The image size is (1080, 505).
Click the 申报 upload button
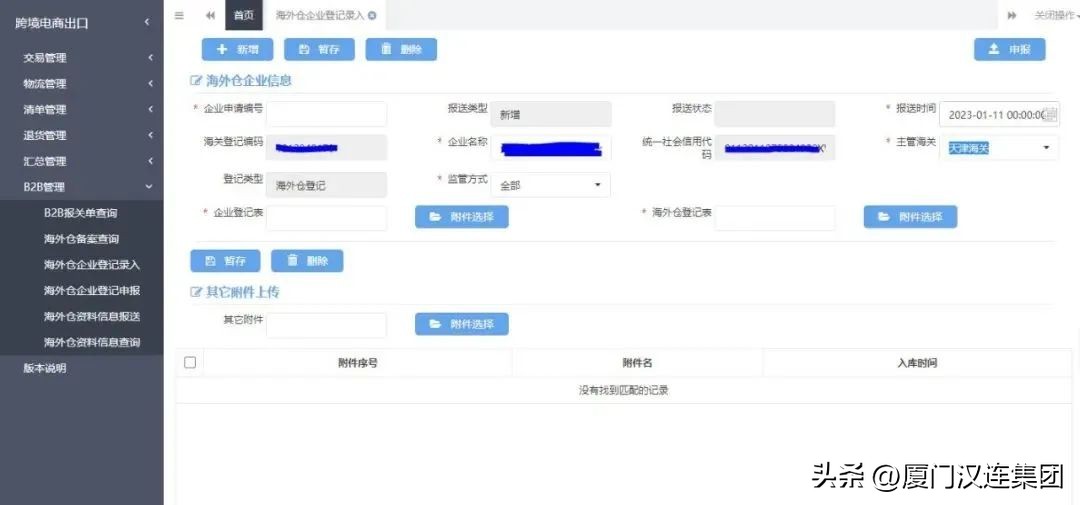(x=1009, y=50)
